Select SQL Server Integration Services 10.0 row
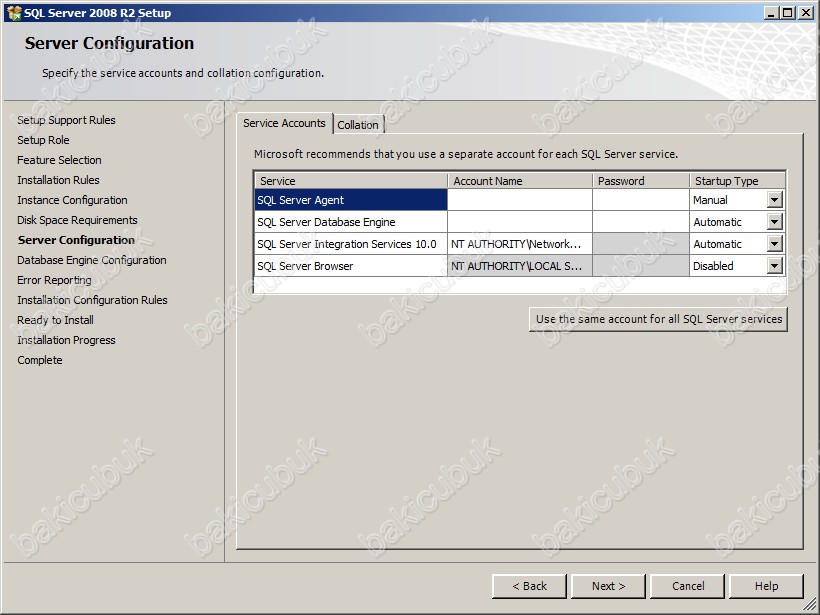The height and width of the screenshot is (615, 820). (351, 244)
